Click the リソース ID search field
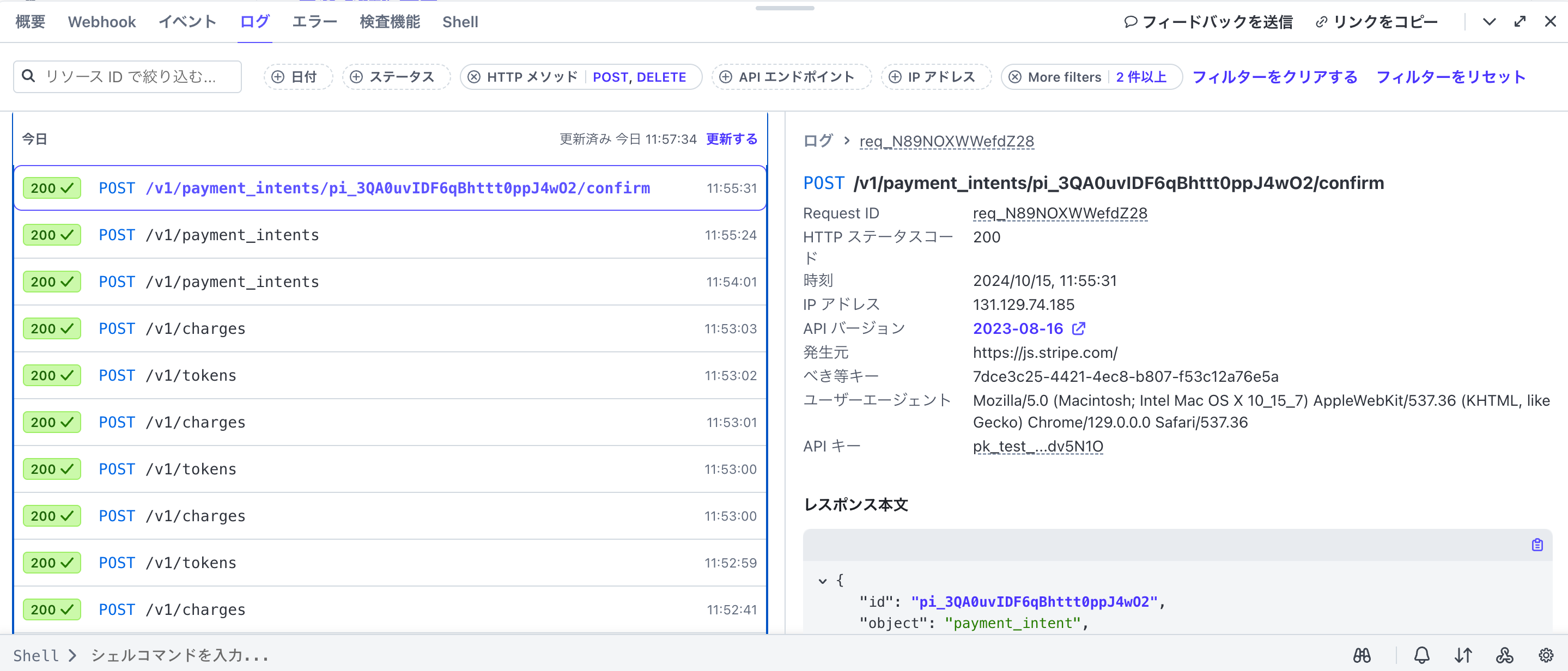This screenshot has width=1568, height=671. click(x=128, y=77)
